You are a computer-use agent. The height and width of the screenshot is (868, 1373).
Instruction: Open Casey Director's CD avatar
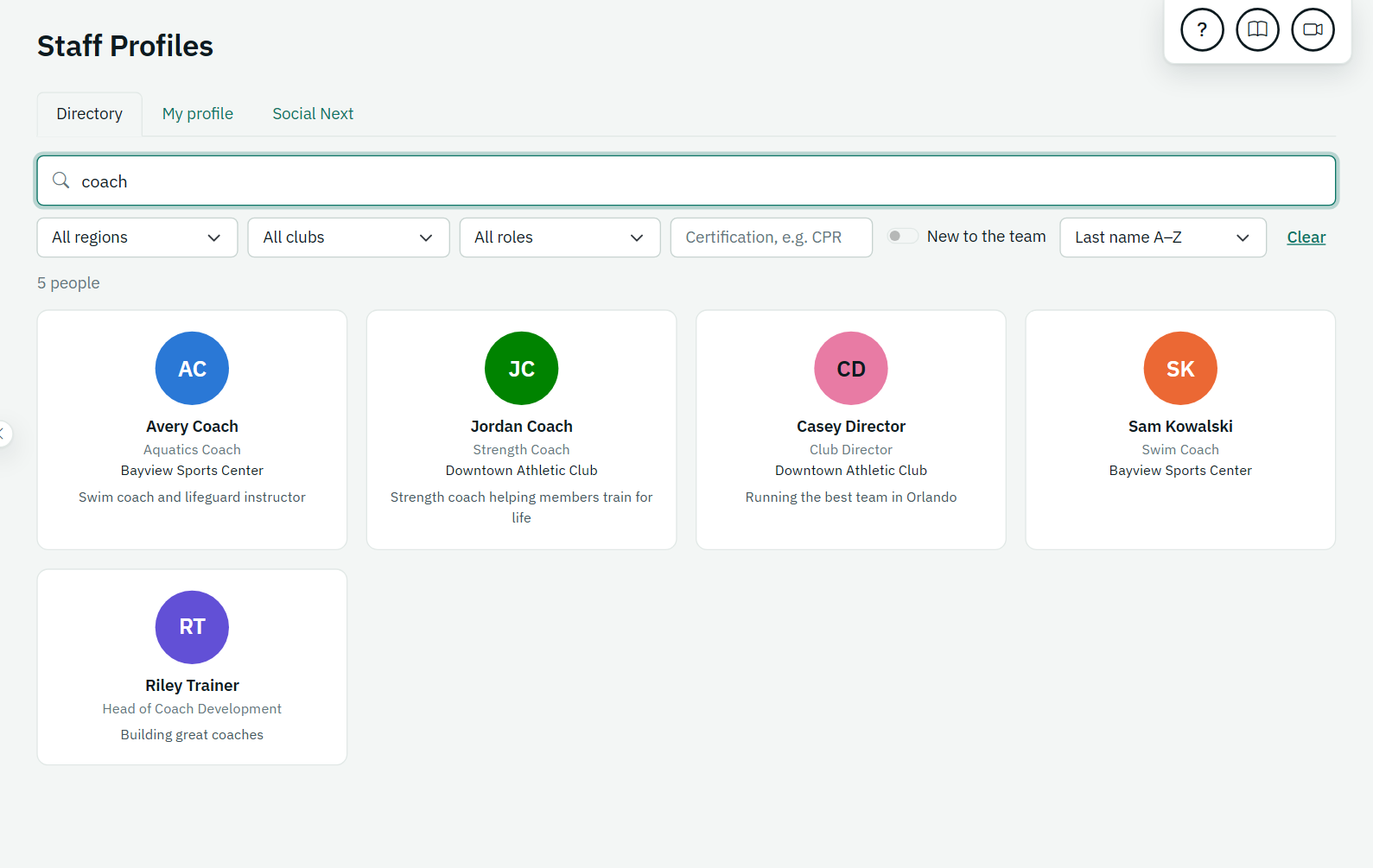(x=851, y=368)
